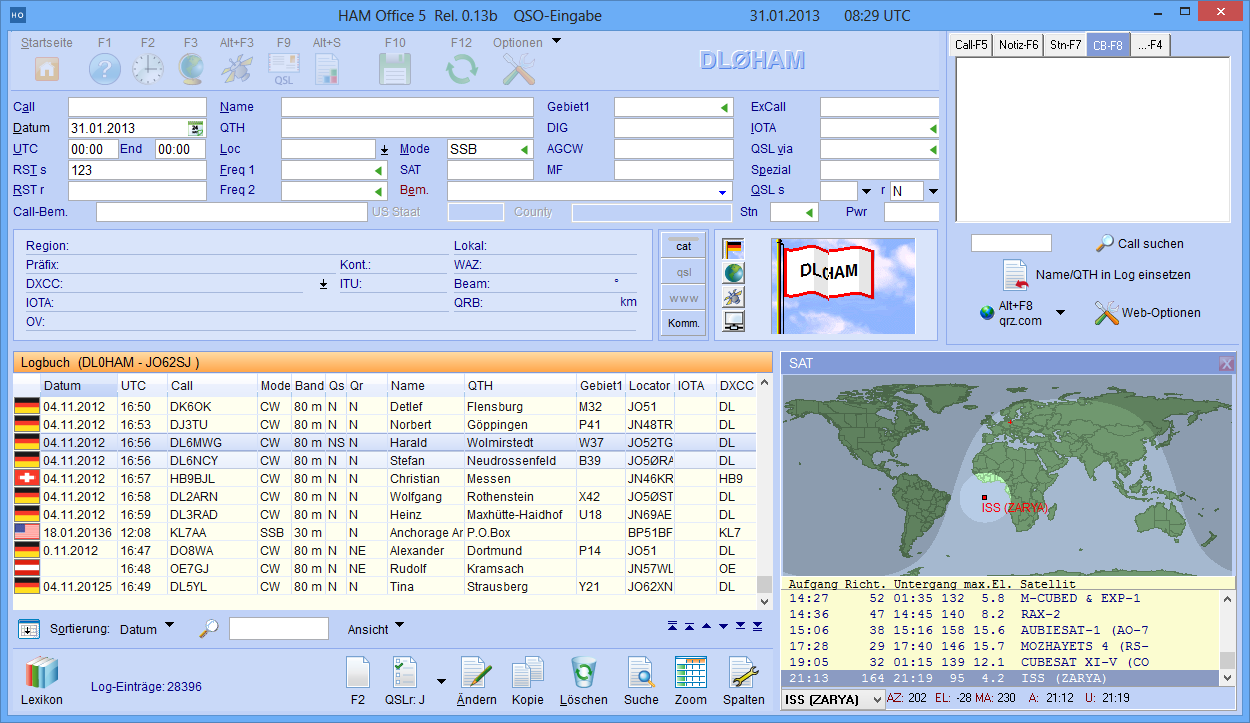Copy the entry with Kopie icon
1250x723 pixels.
[527, 672]
